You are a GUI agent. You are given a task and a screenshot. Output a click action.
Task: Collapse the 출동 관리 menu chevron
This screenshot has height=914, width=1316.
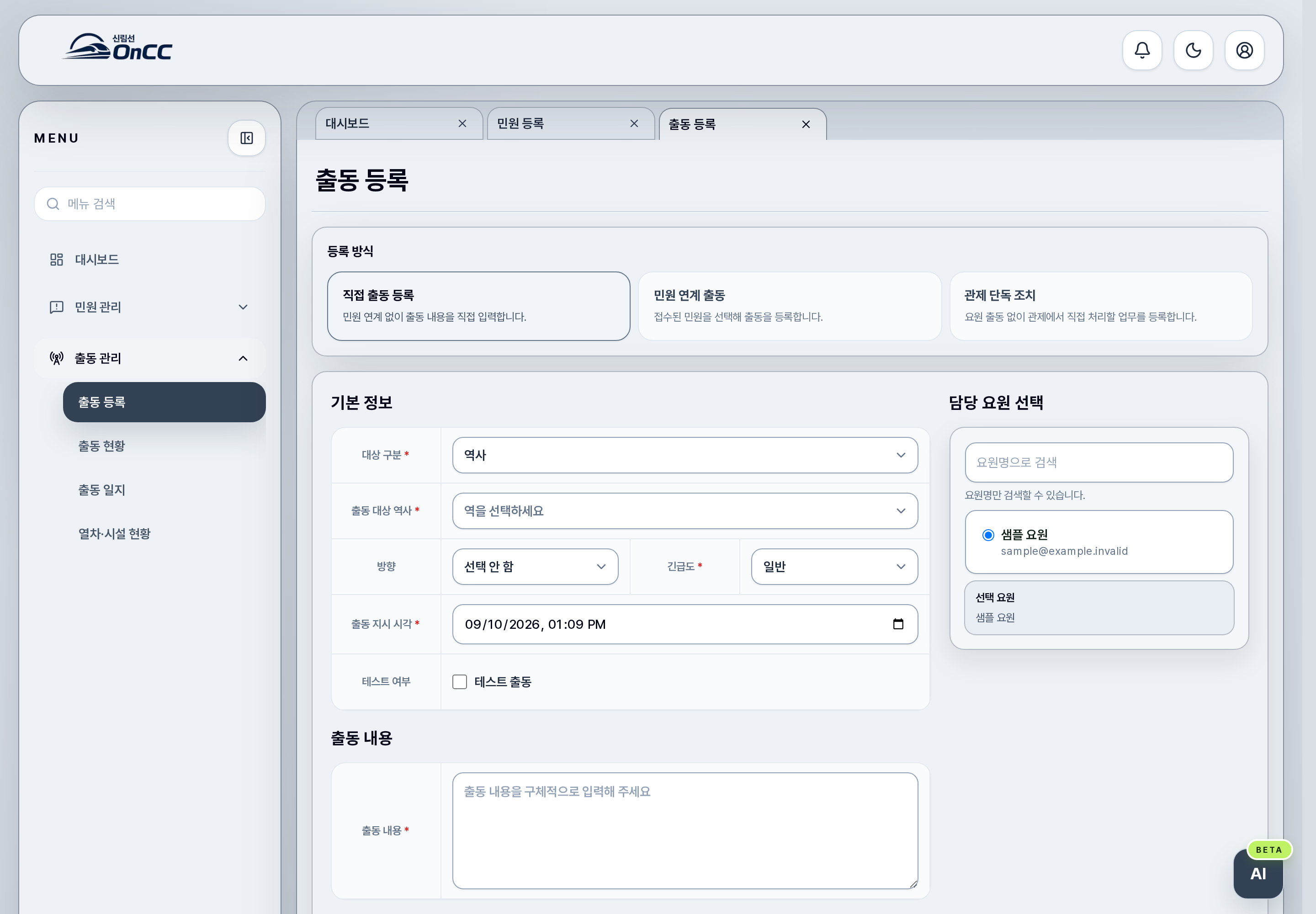243,358
